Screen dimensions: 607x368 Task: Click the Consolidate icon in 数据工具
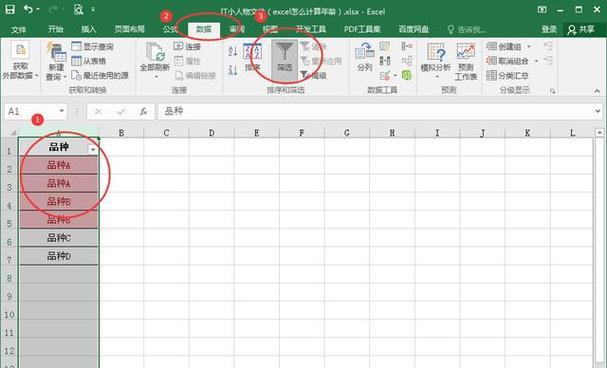(x=406, y=46)
